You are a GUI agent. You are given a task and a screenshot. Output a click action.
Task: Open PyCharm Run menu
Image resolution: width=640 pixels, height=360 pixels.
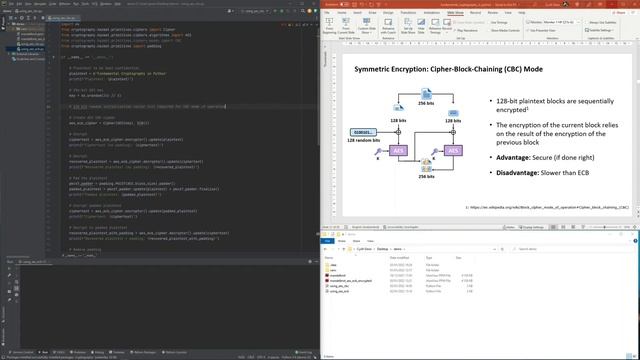tap(76, 4)
